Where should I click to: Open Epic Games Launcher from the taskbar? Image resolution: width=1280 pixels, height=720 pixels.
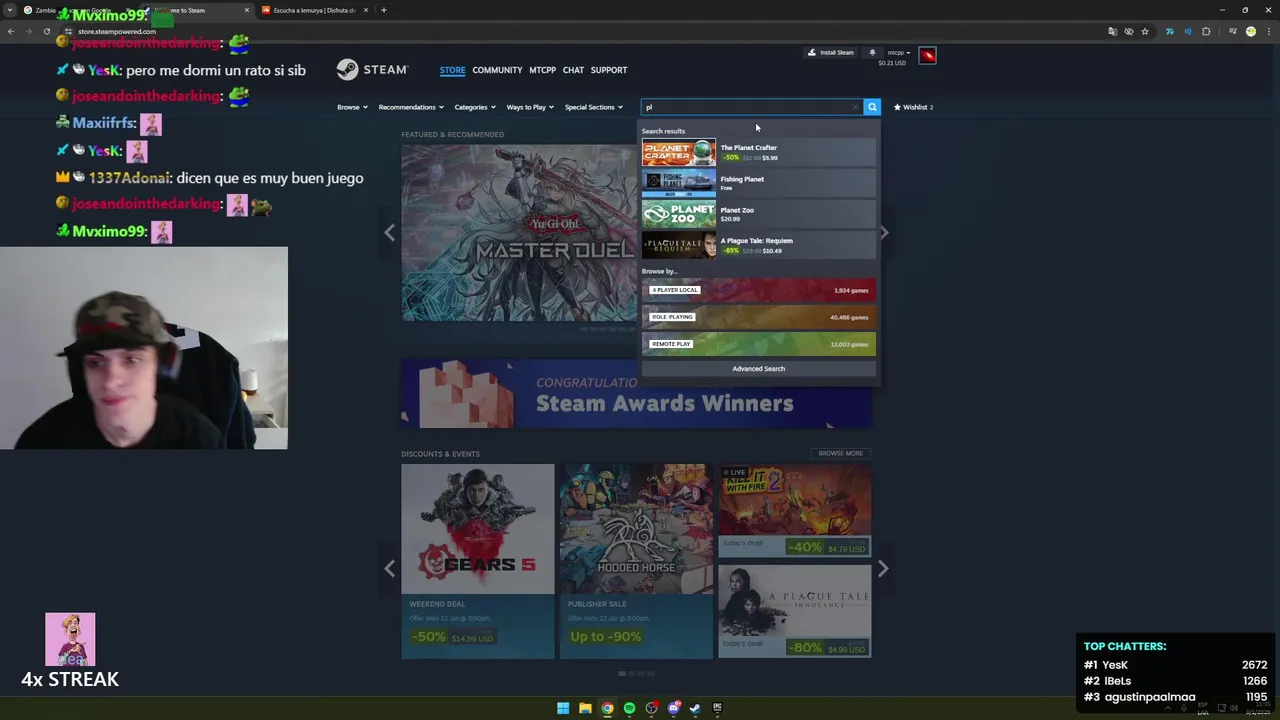(x=717, y=708)
